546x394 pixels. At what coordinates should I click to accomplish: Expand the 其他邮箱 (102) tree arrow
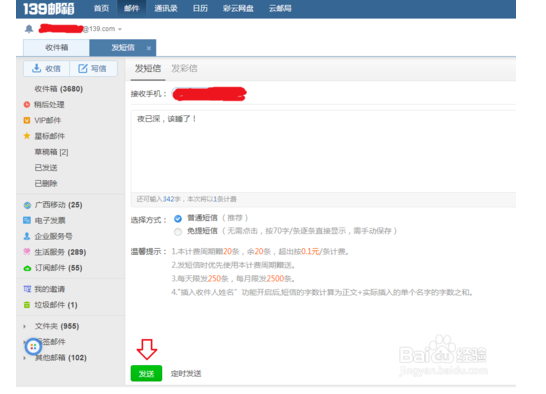click(24, 358)
